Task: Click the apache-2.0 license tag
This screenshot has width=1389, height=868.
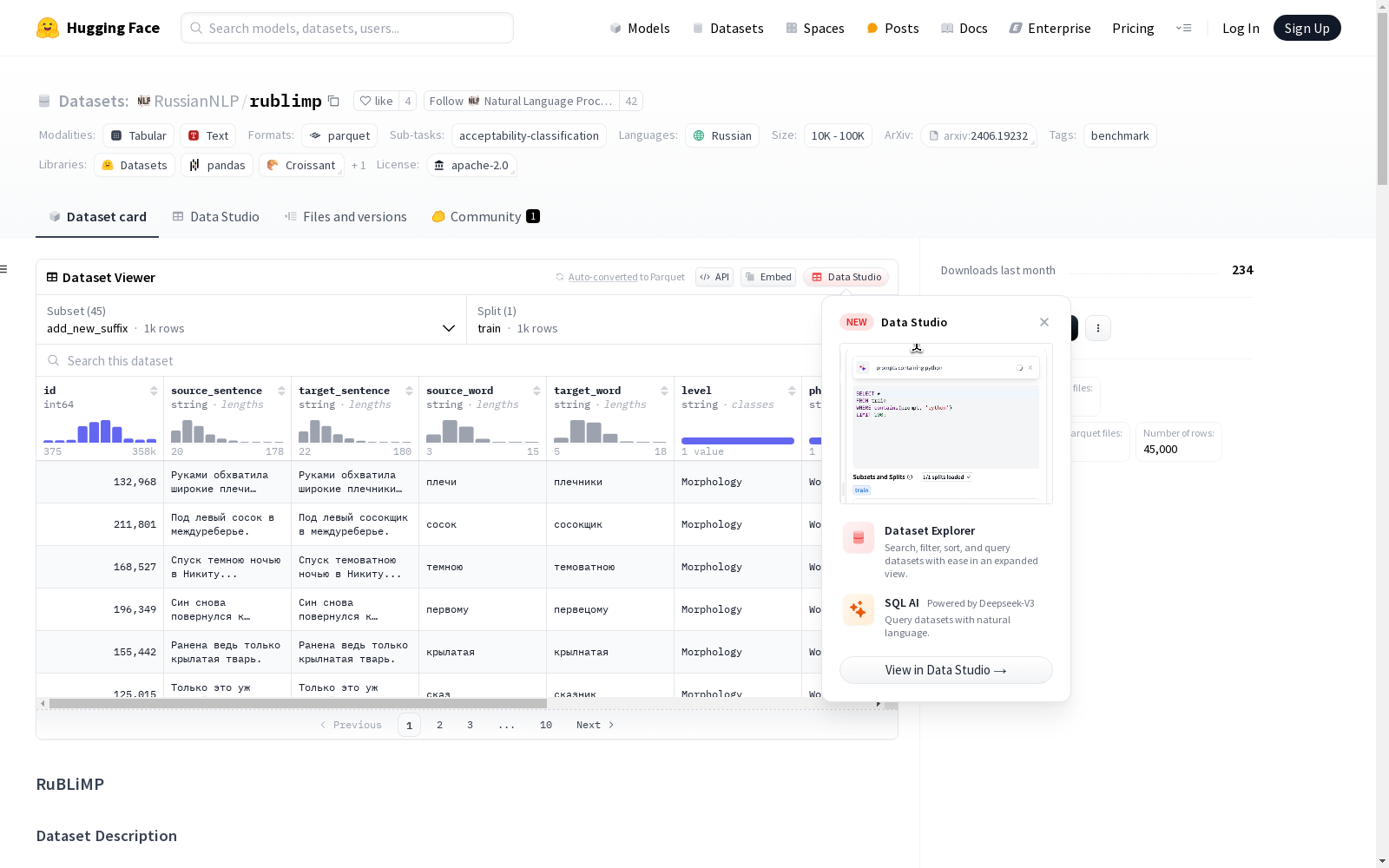Action: [471, 165]
